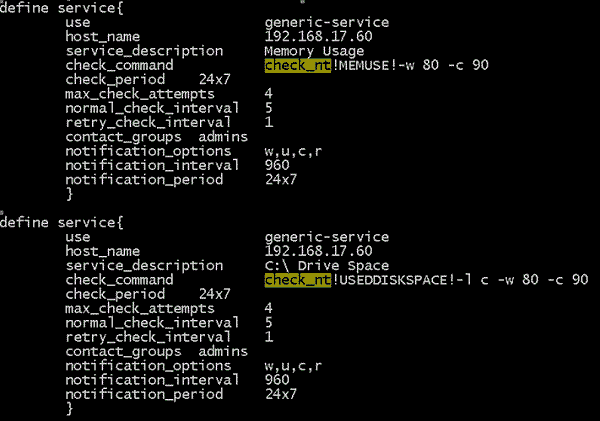
Task: Click second notification_interval value 960
Action: 277,380
